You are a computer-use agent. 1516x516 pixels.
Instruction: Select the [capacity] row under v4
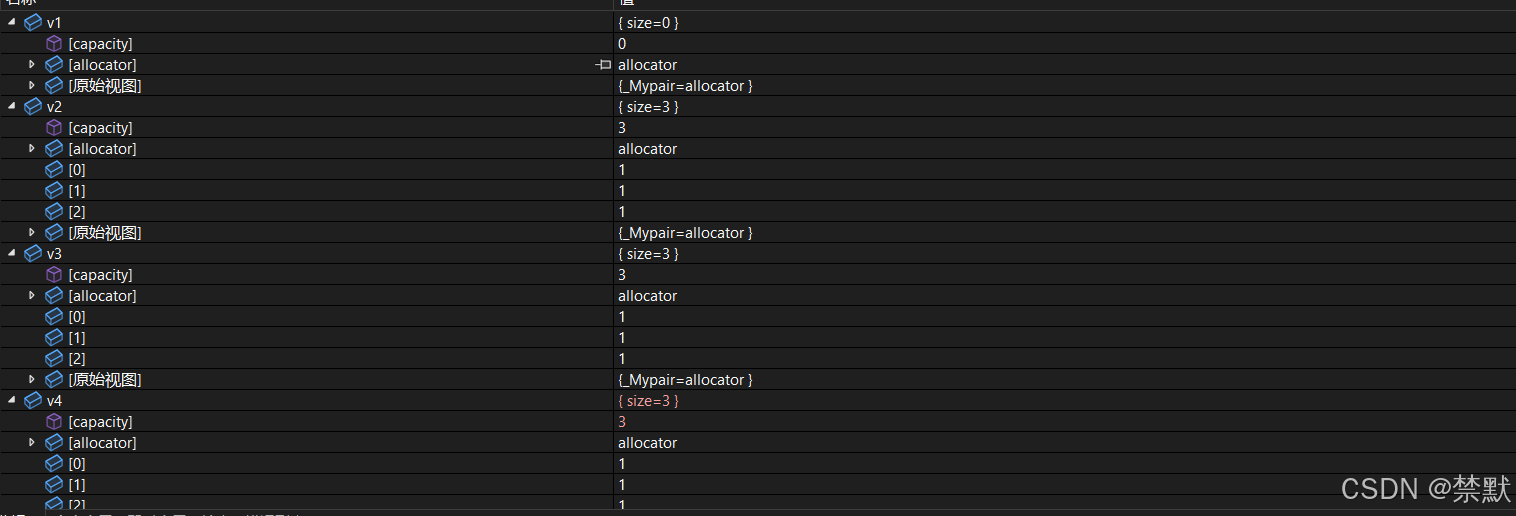click(x=758, y=422)
